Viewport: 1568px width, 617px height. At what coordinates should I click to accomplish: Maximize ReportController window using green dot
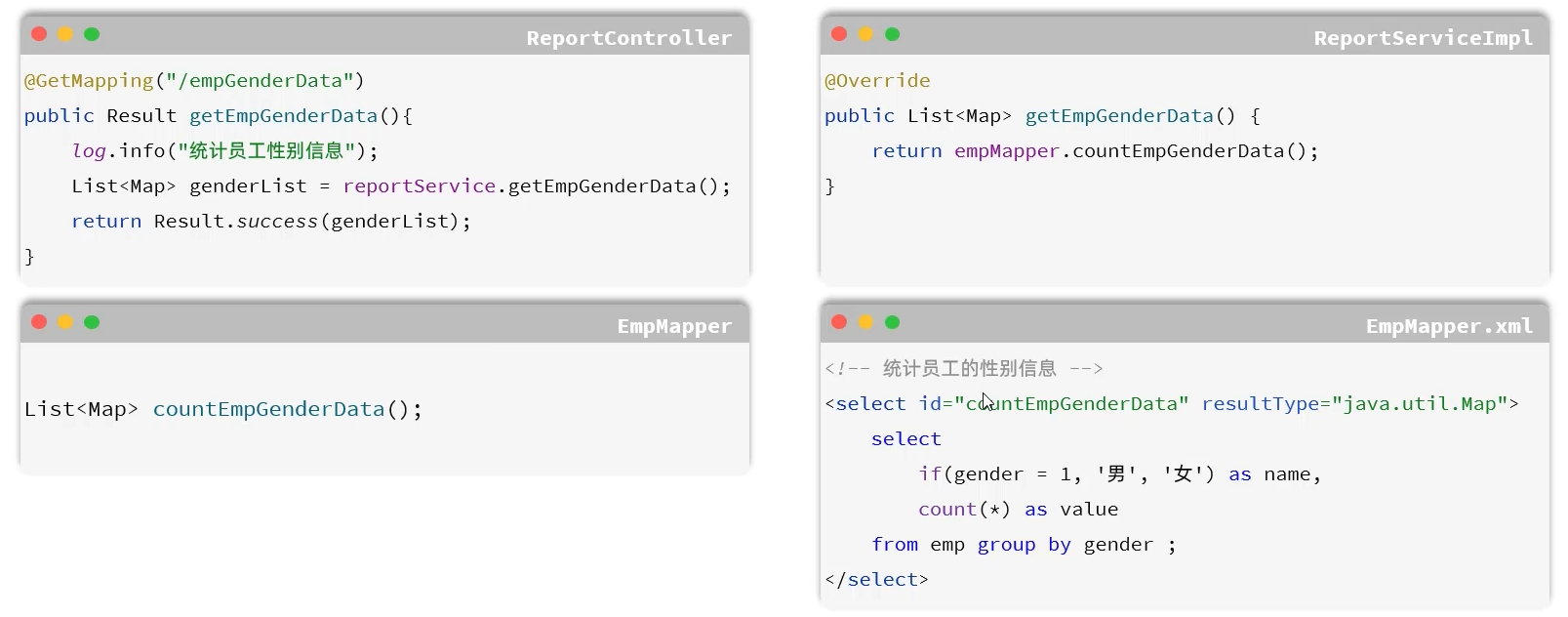point(92,34)
